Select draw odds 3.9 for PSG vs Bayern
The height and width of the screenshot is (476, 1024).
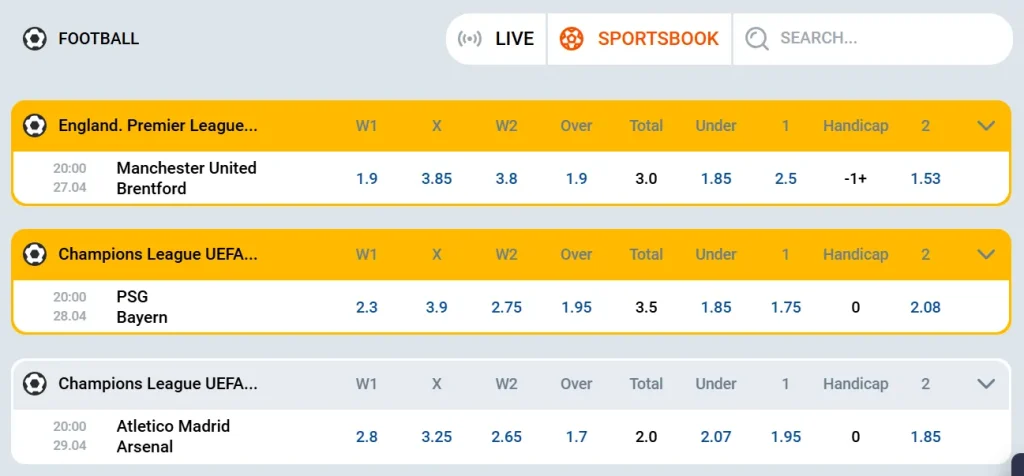pos(437,307)
